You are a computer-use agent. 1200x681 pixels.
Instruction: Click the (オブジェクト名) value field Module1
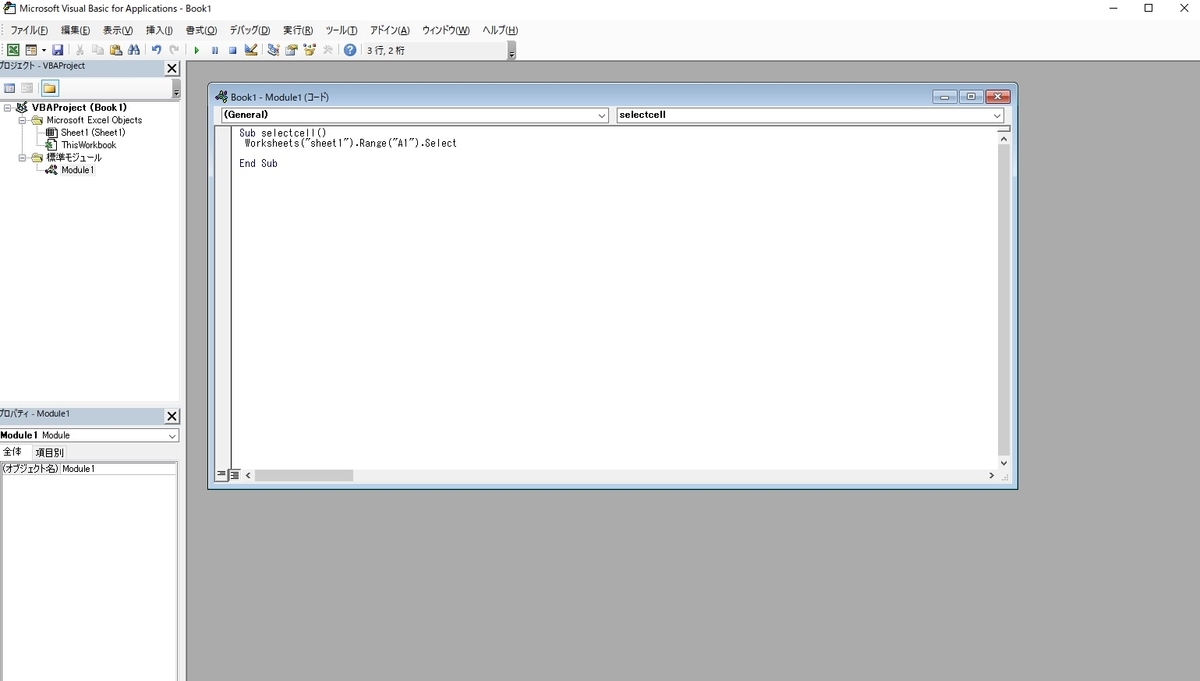click(x=118, y=468)
